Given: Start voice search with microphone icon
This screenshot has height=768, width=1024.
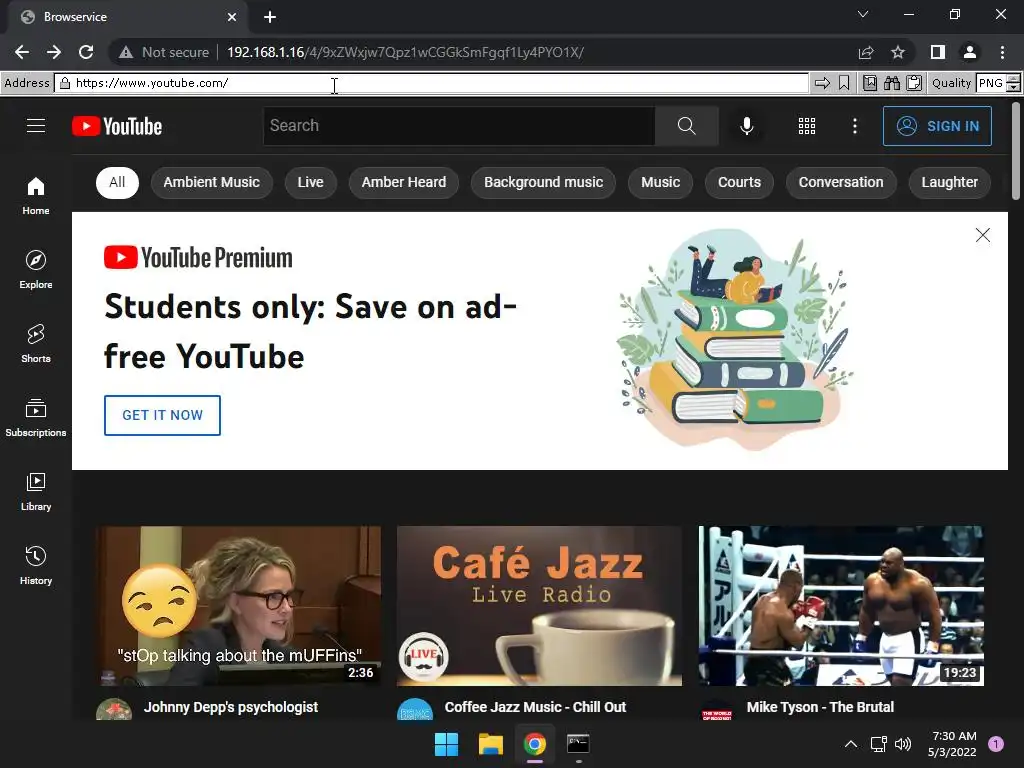Looking at the screenshot, I should point(746,125).
